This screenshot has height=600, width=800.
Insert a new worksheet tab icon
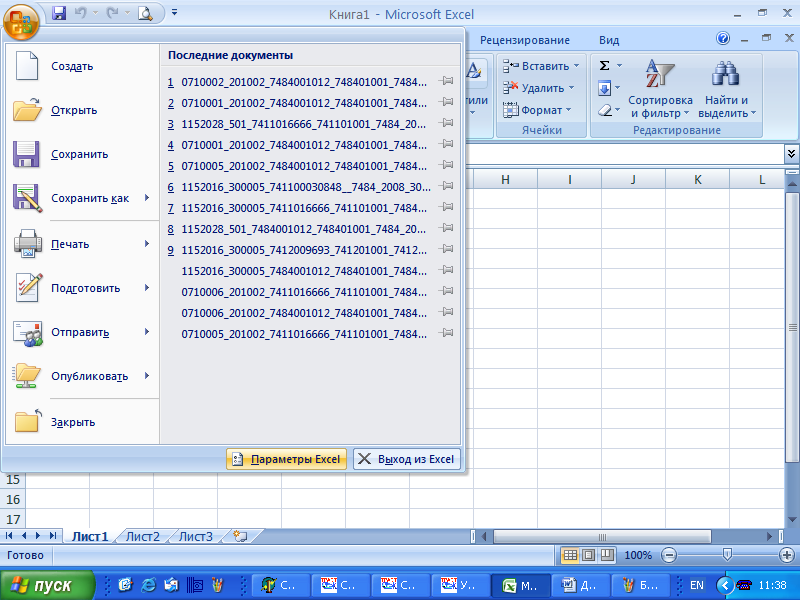click(x=240, y=536)
